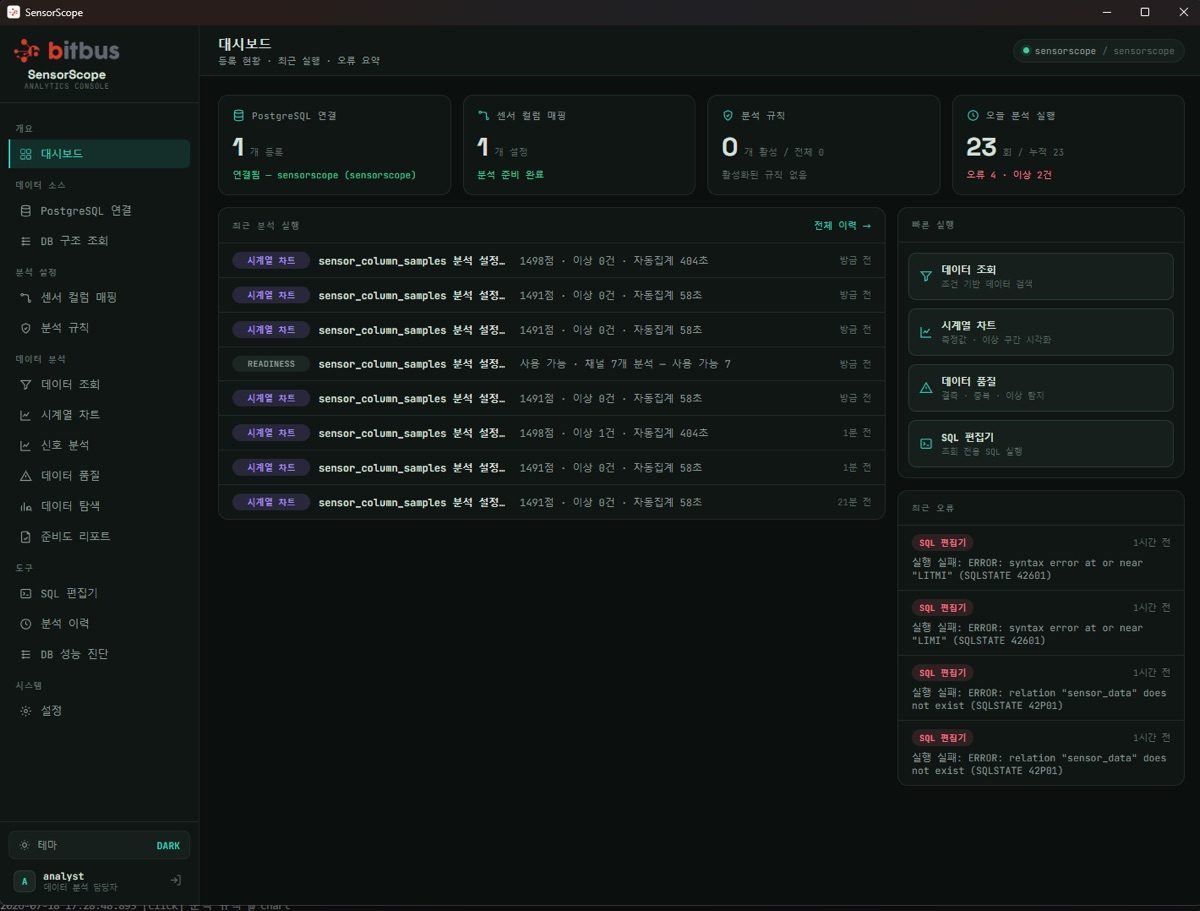Click the DB 구조 조회 list icon
Viewport: 1200px width, 911px height.
(x=25, y=241)
